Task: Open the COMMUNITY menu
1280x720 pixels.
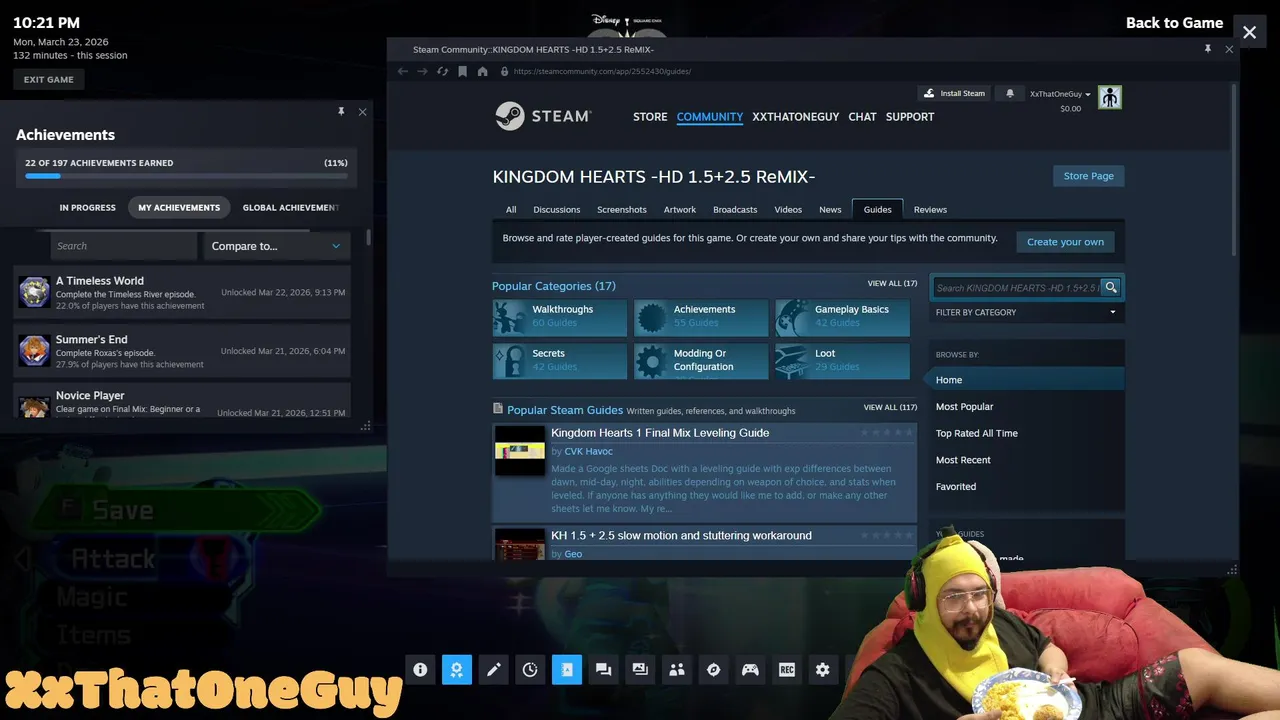Action: (x=710, y=117)
